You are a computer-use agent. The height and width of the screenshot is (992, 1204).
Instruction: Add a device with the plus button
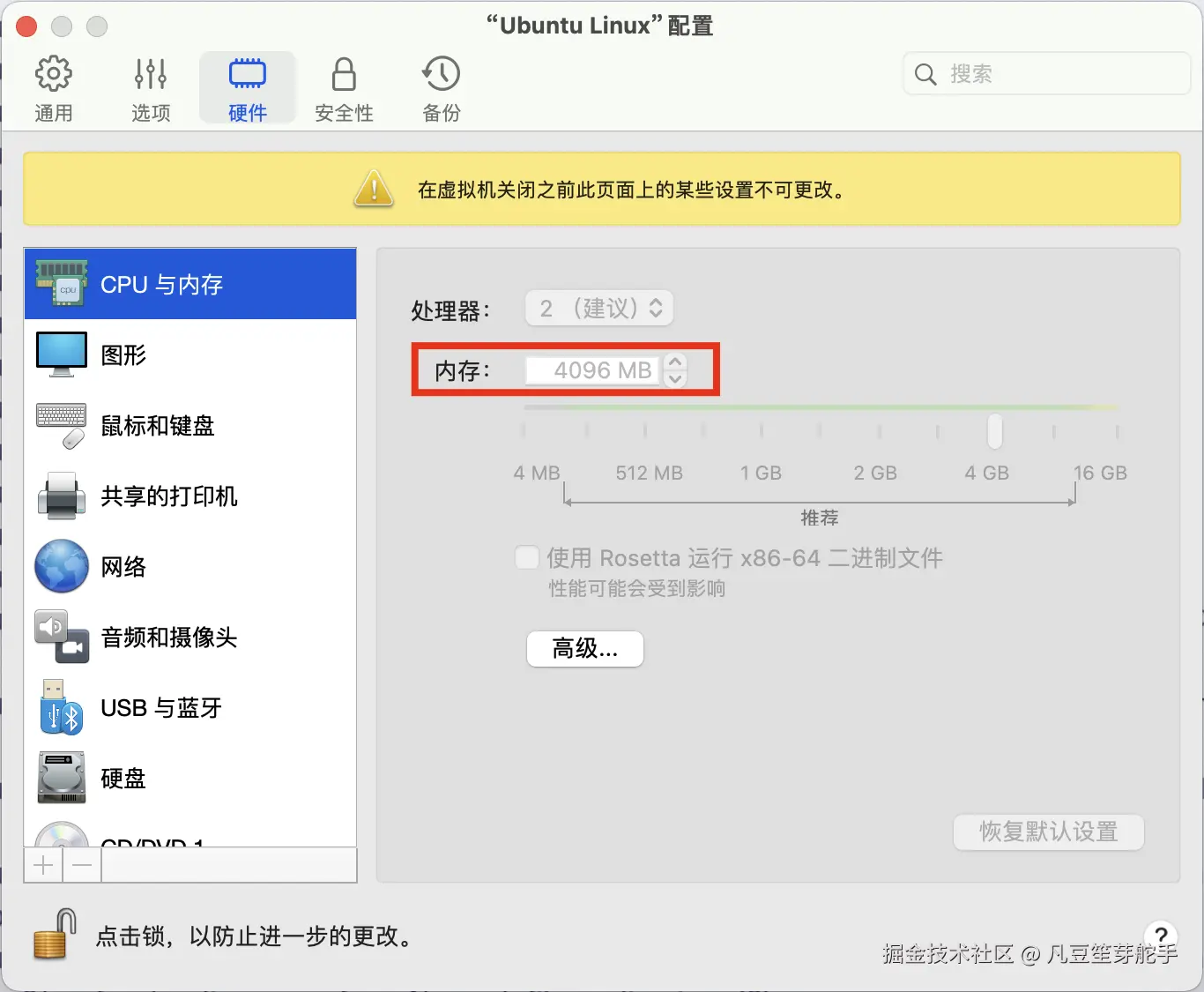pos(43,865)
